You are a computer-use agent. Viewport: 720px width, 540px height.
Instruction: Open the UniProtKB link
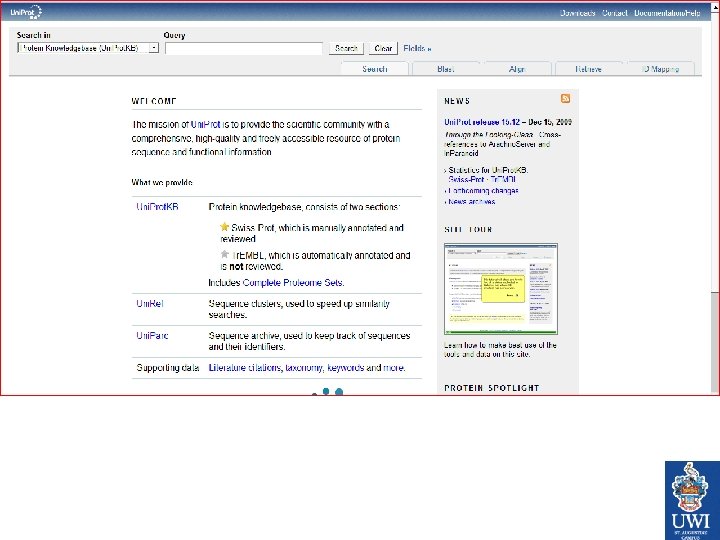click(x=157, y=207)
